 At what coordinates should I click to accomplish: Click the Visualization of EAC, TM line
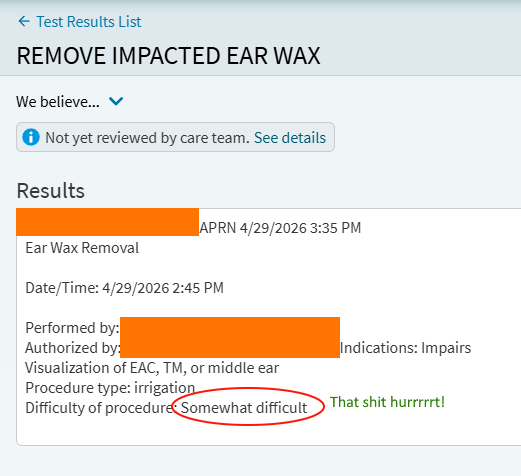point(152,368)
